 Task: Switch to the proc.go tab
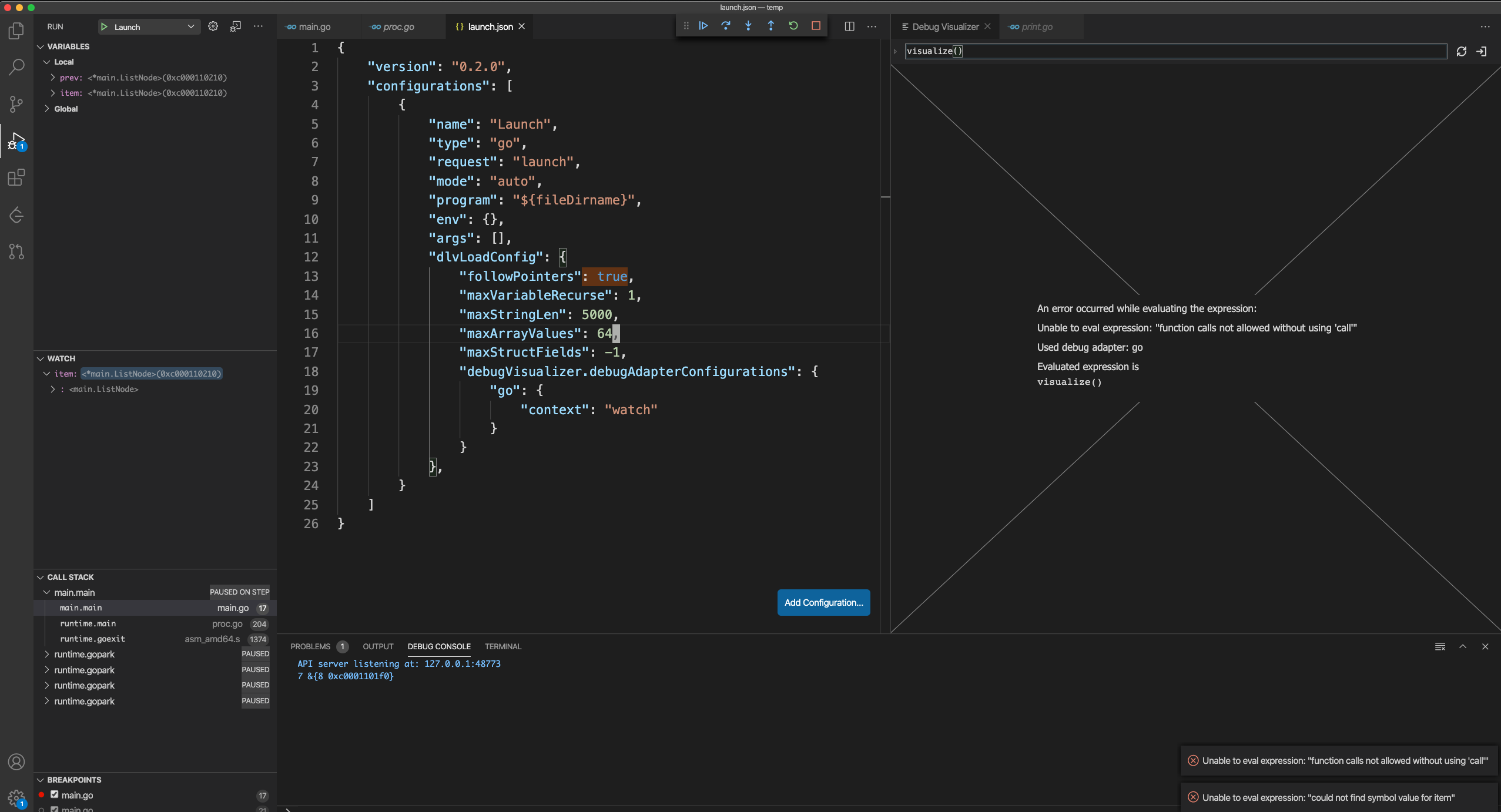tap(398, 26)
